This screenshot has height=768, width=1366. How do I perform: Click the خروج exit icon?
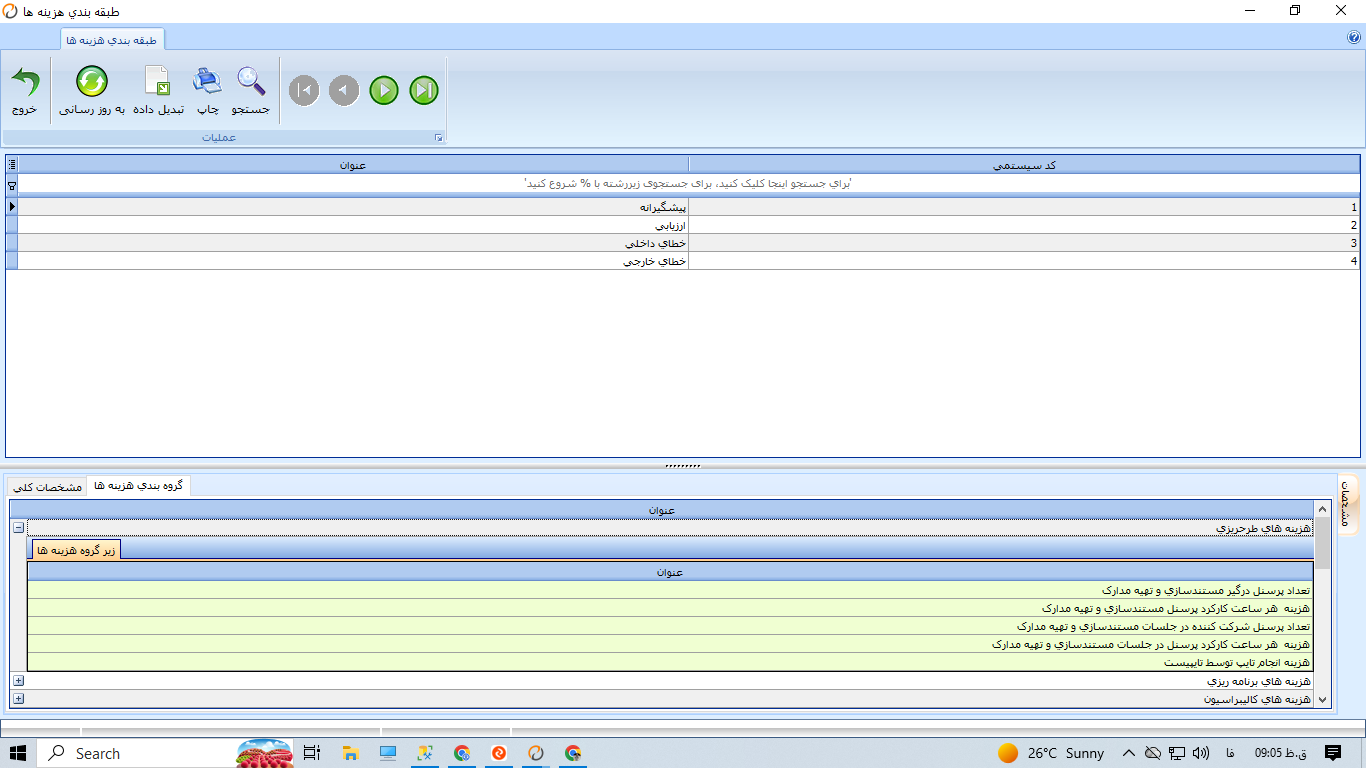tap(25, 91)
